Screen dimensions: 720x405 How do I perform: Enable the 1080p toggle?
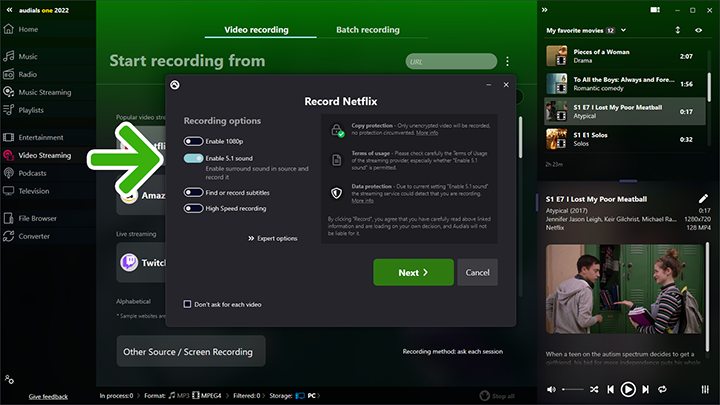tap(193, 141)
